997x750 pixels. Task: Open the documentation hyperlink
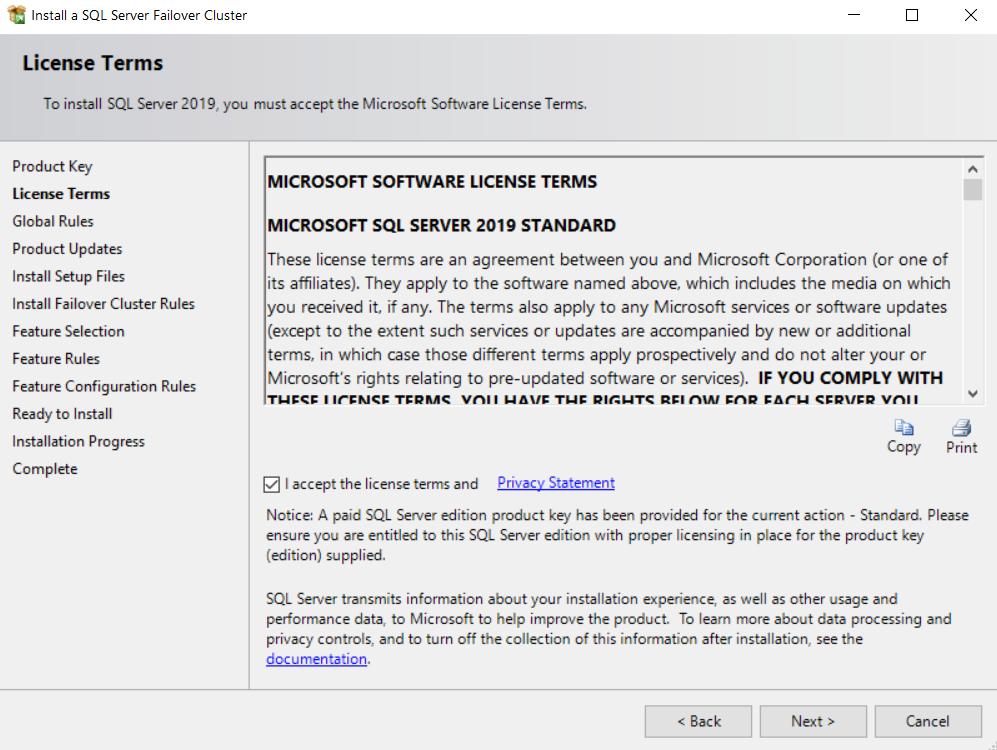pos(316,659)
